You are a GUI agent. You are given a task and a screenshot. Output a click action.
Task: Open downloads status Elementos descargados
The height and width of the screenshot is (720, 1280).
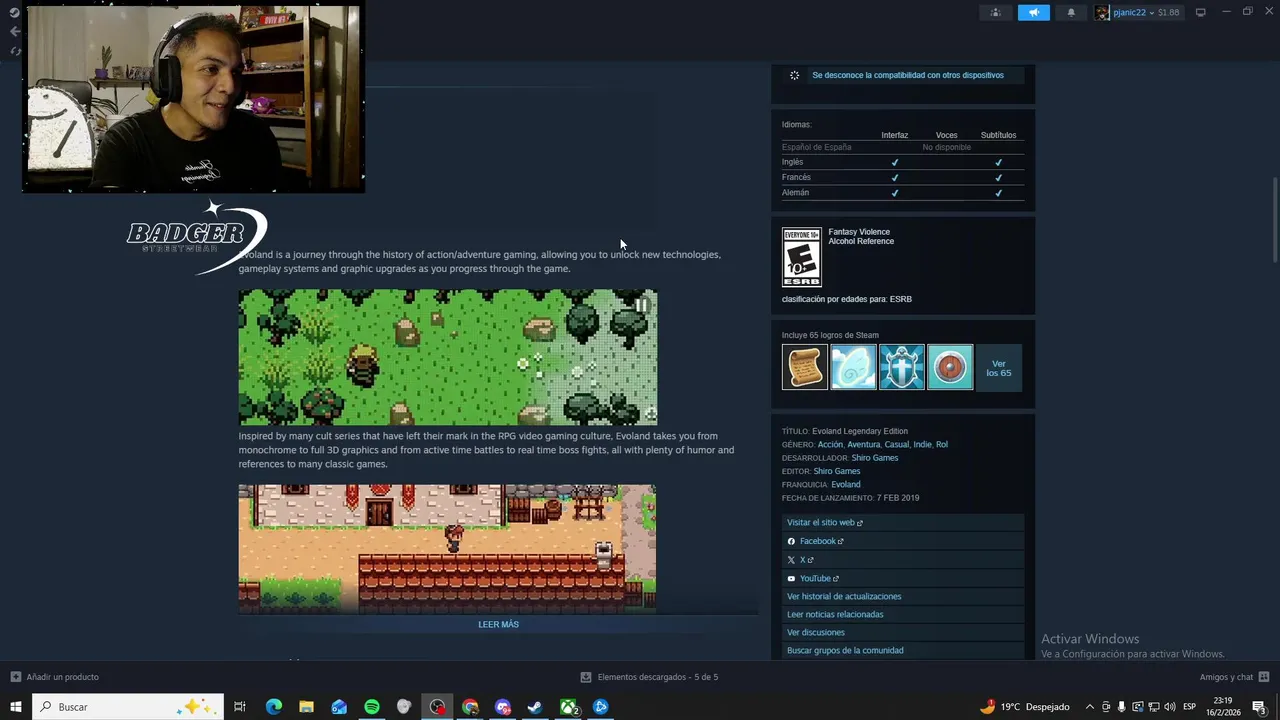tap(649, 677)
